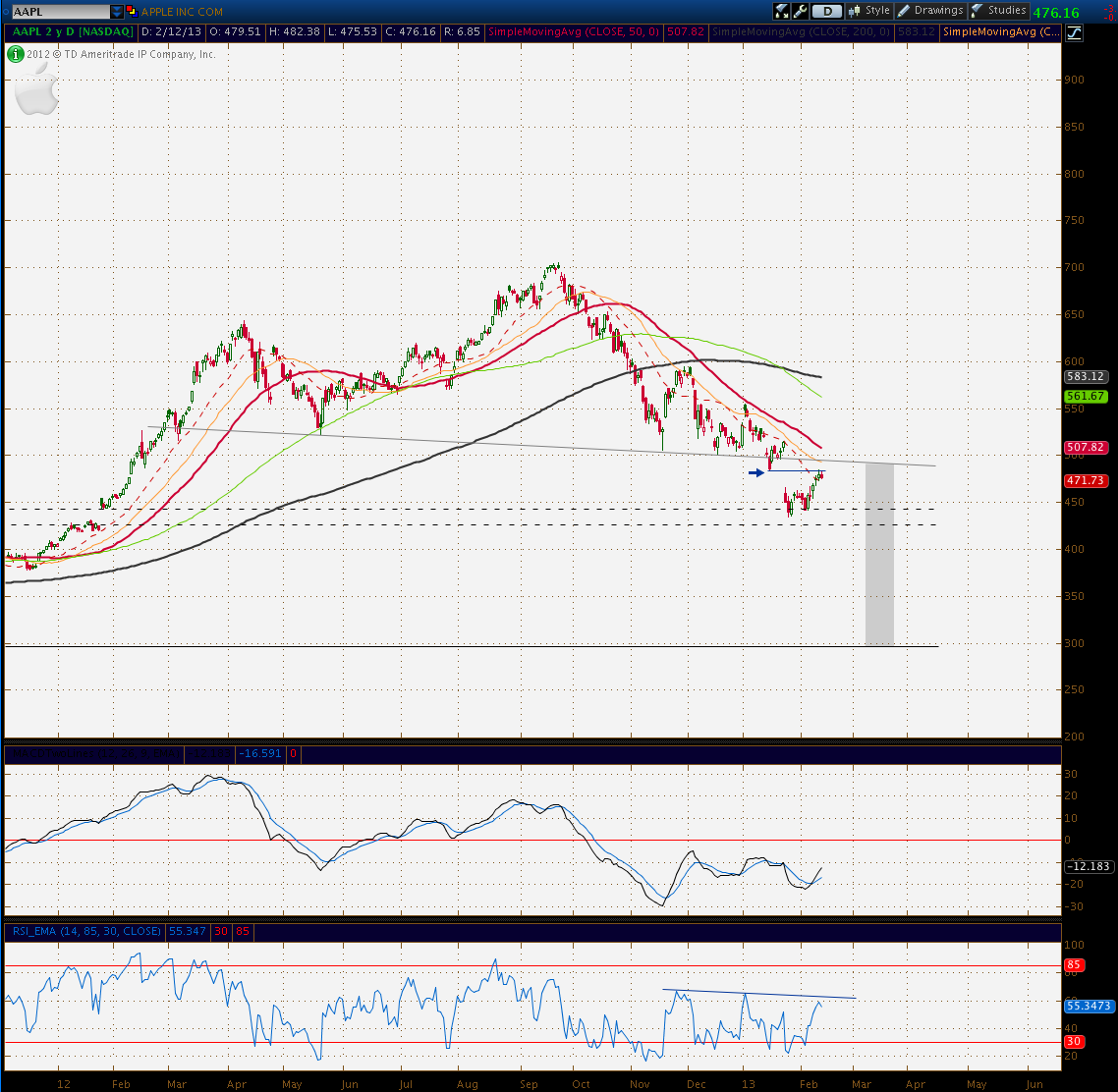Click the TD Ameritrade copyright text
The image size is (1118, 1092).
[121, 54]
